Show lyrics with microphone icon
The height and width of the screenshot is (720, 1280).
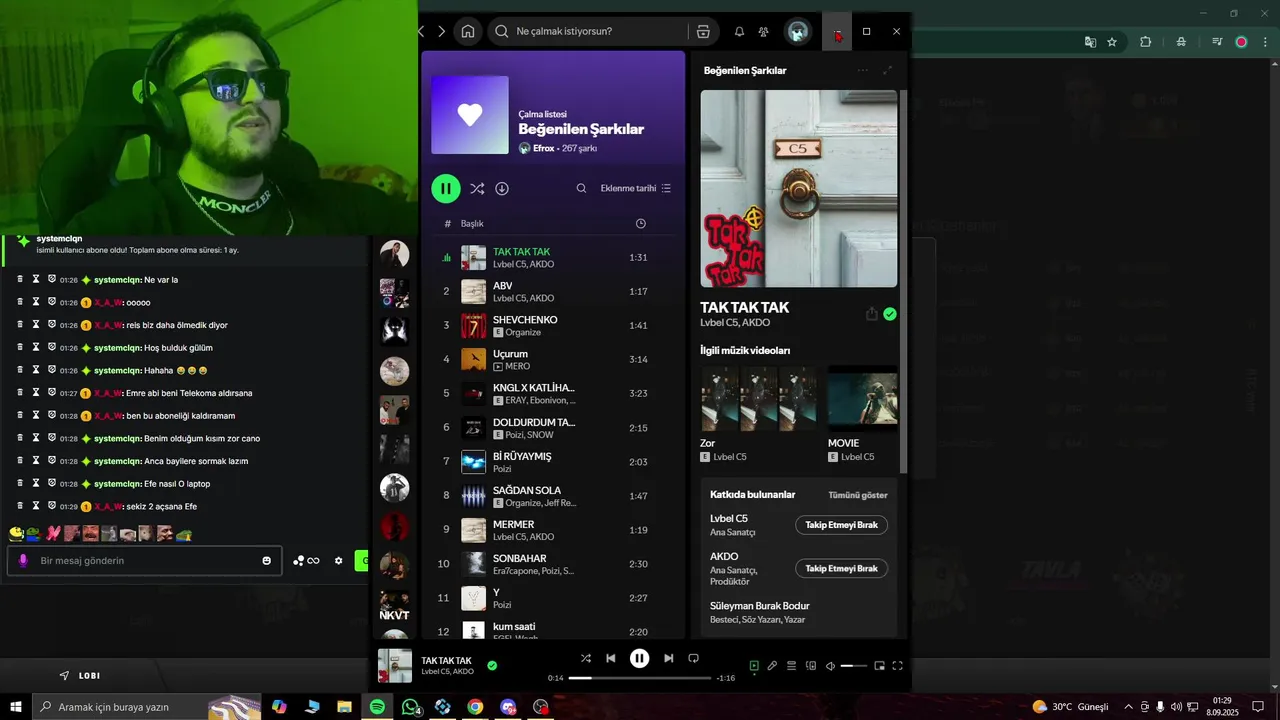click(x=772, y=666)
